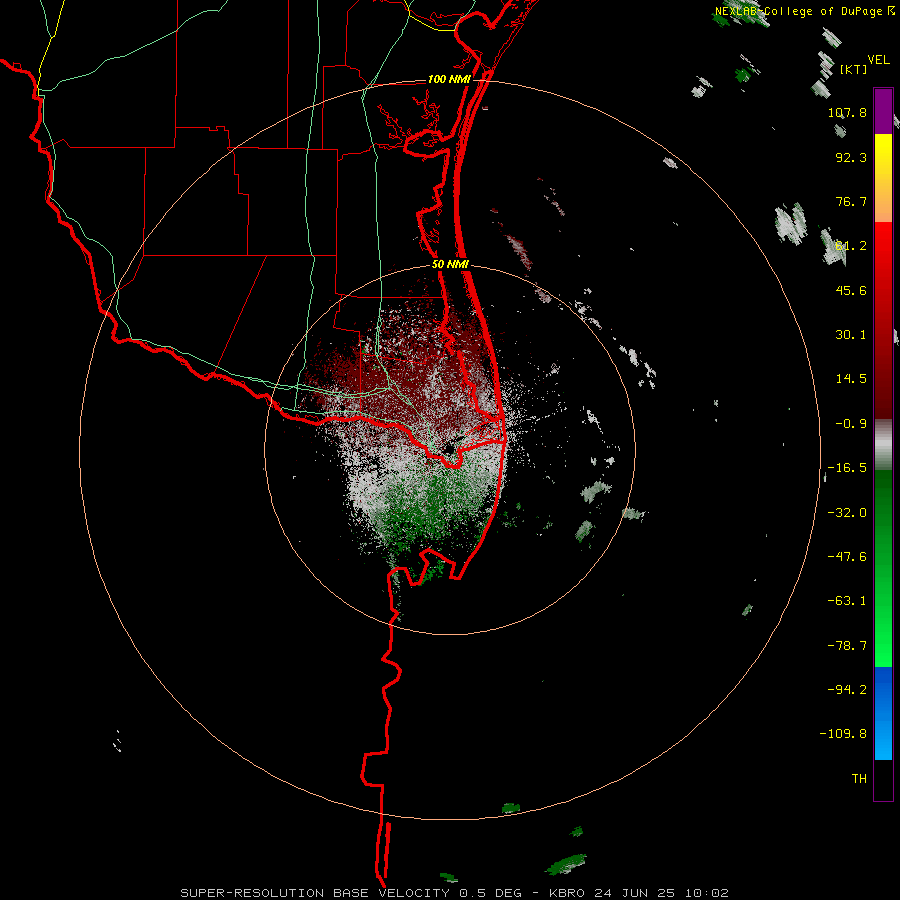Click the 45.6 velocity scale label
Viewport: 900px width, 900px height.
click(851, 290)
